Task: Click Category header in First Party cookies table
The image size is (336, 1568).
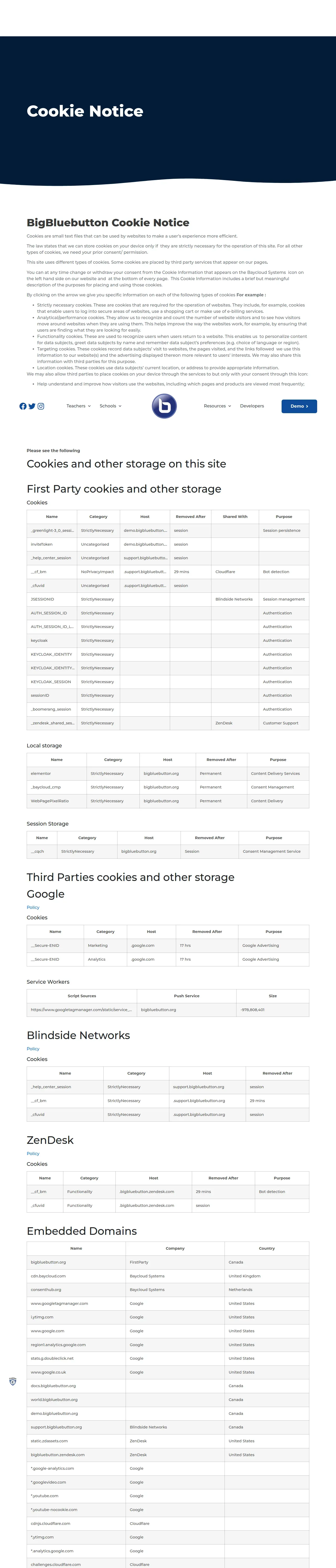Action: 98,517
